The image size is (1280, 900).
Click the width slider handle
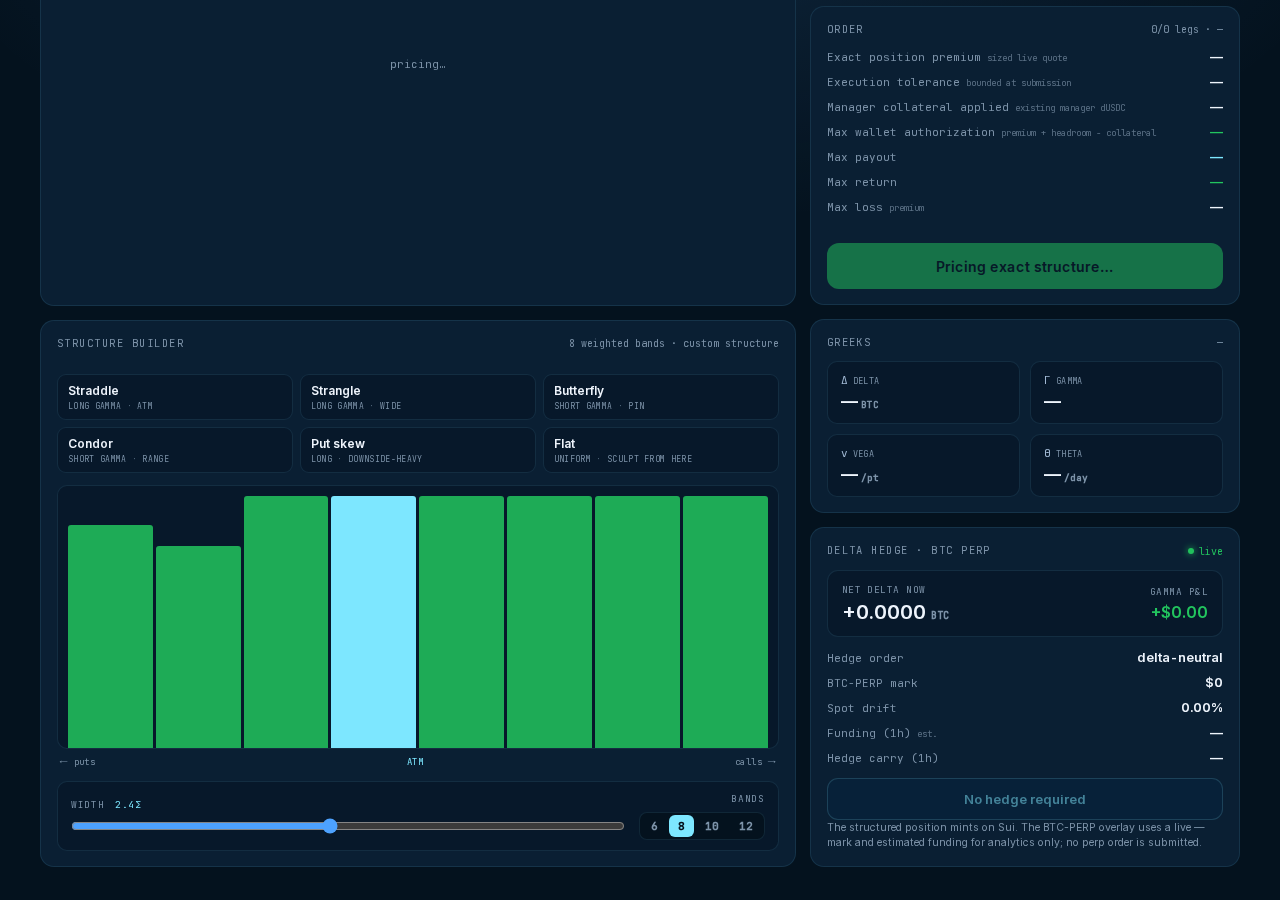pyautogui.click(x=330, y=826)
